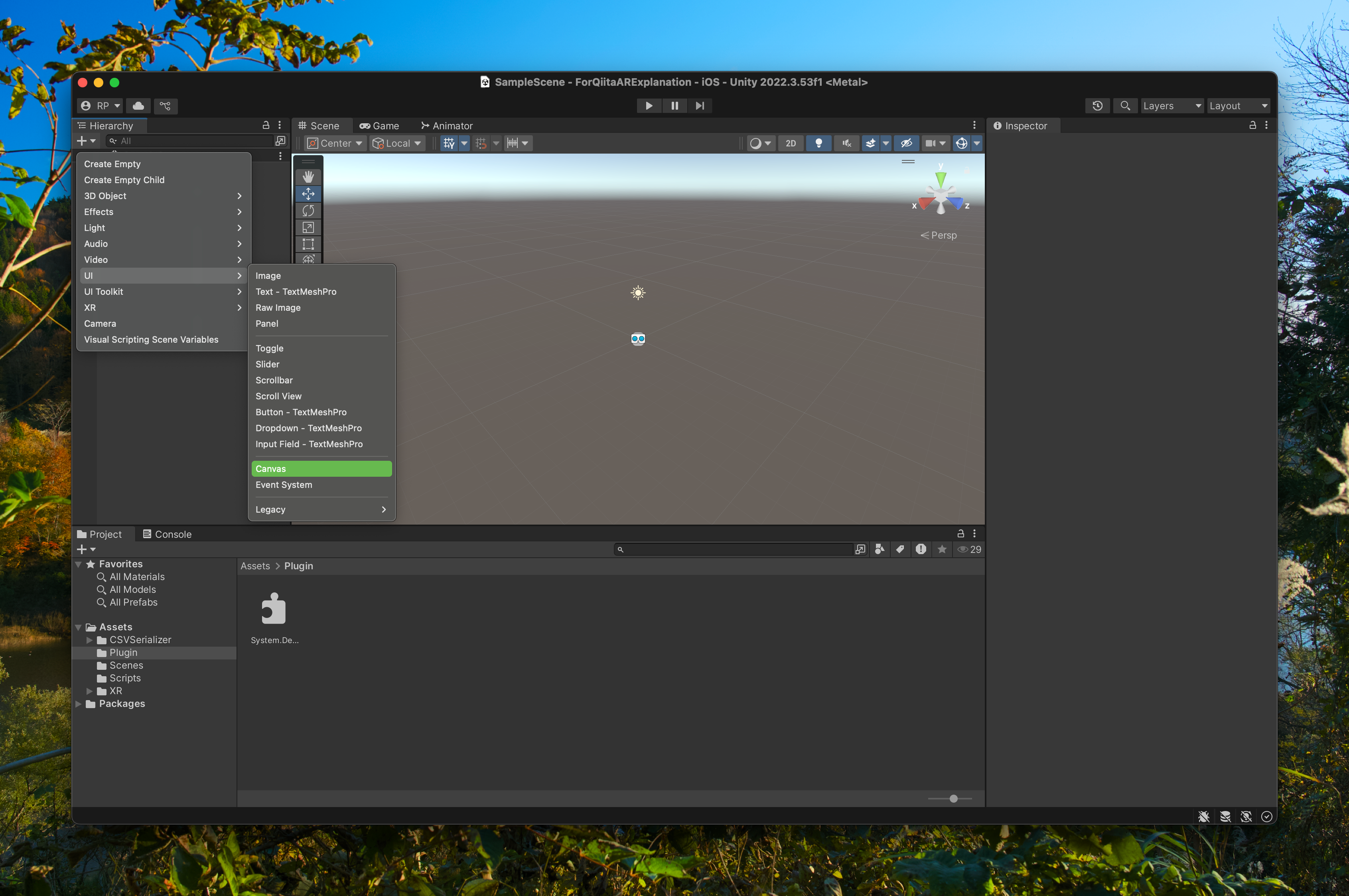Select the Rotate tool
This screenshot has height=896, width=1349.
click(308, 211)
